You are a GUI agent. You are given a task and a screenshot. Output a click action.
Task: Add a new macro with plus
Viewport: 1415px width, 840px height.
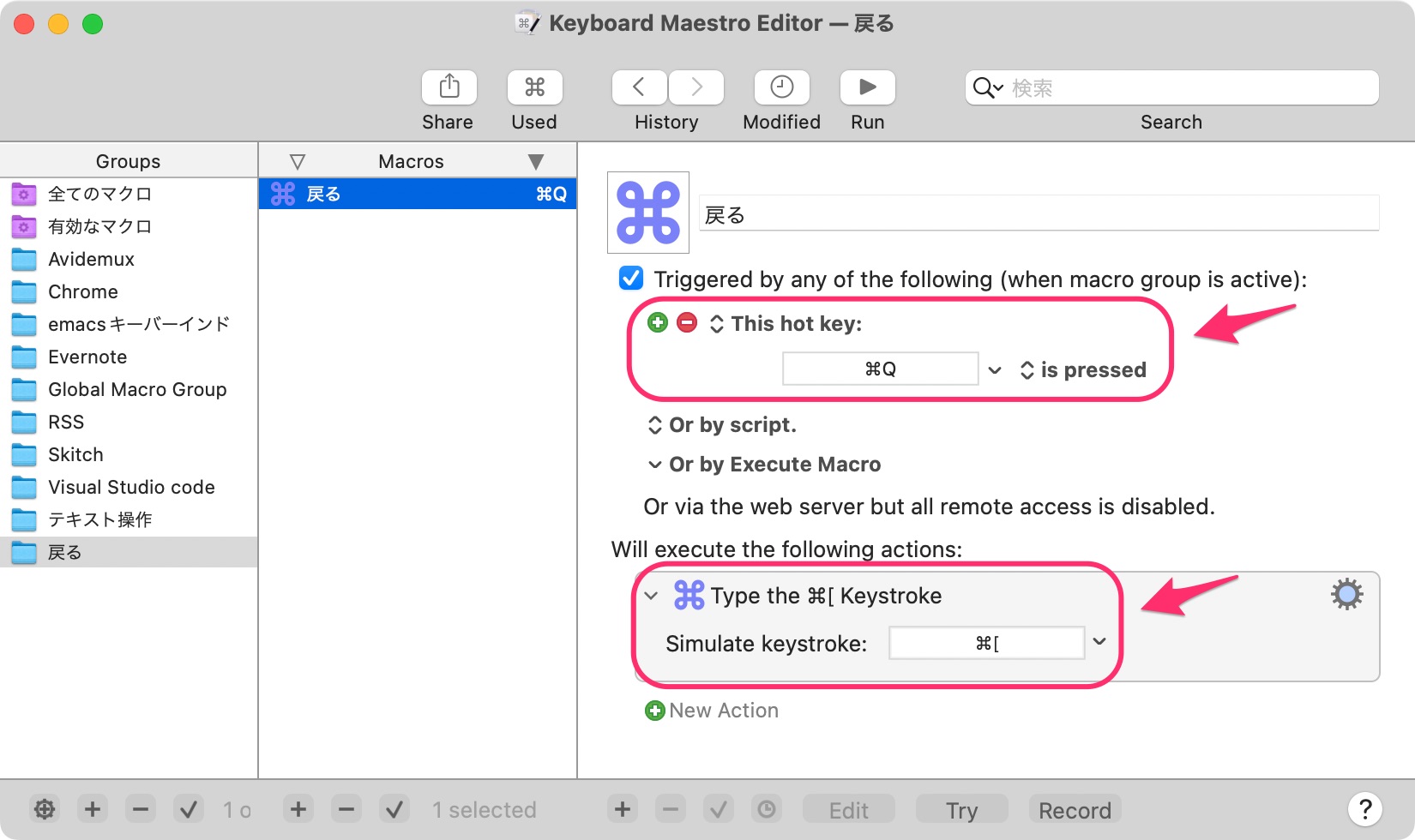[x=298, y=809]
